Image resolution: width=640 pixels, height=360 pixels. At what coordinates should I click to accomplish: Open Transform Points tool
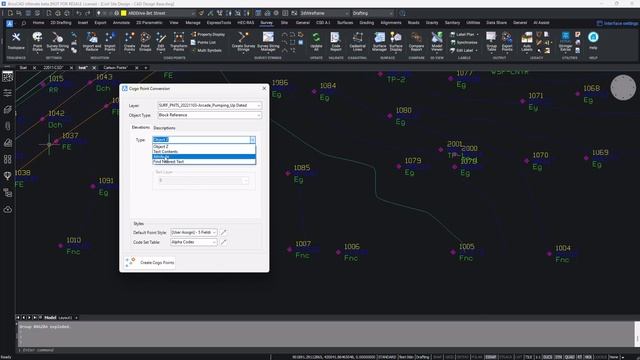[x=179, y=42]
